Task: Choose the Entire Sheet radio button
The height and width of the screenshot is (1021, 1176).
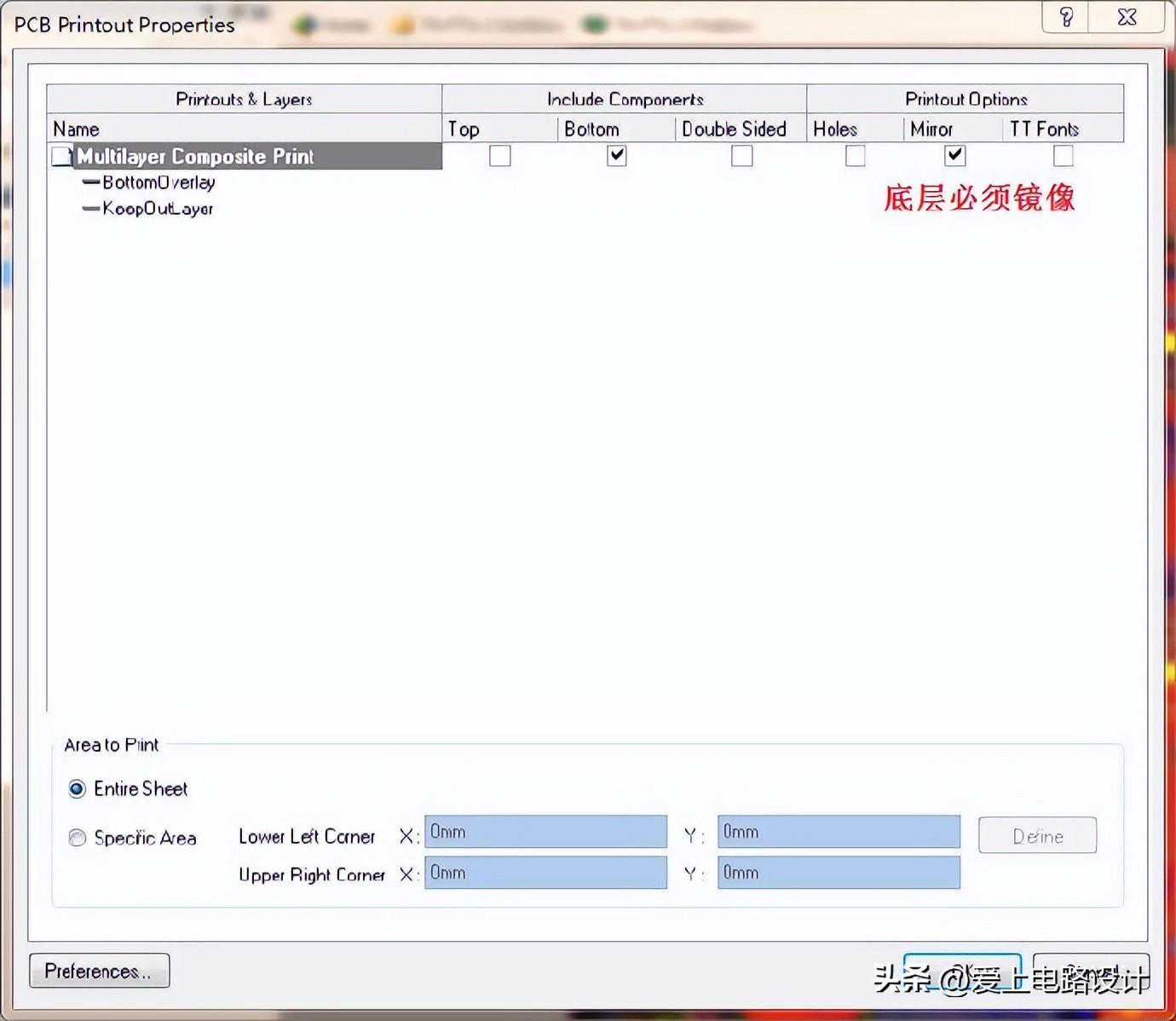Action: 78,789
